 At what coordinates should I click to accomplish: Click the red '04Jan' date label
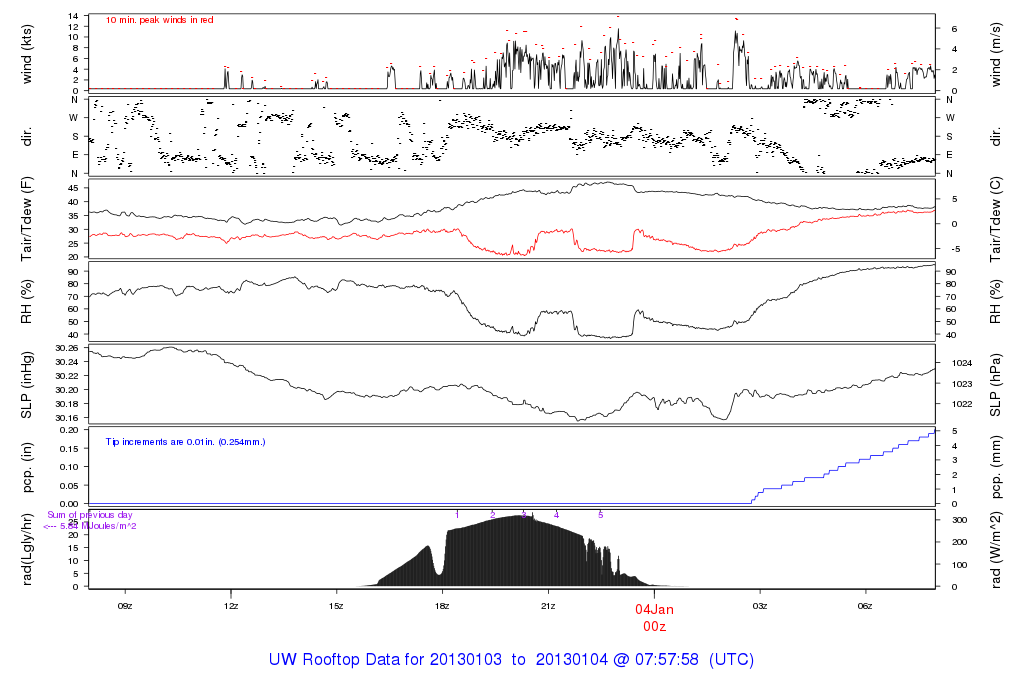pos(654,609)
